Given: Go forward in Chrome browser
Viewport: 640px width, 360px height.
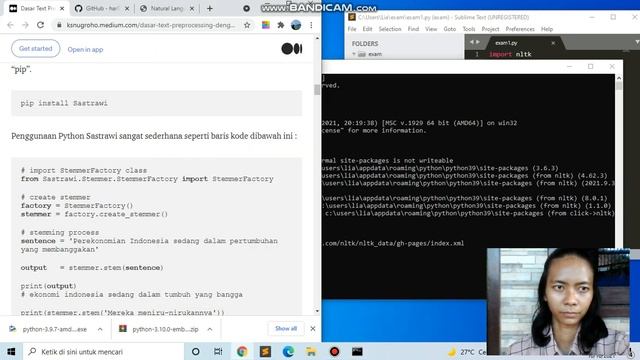Looking at the screenshot, I should pyautogui.click(x=25, y=25).
